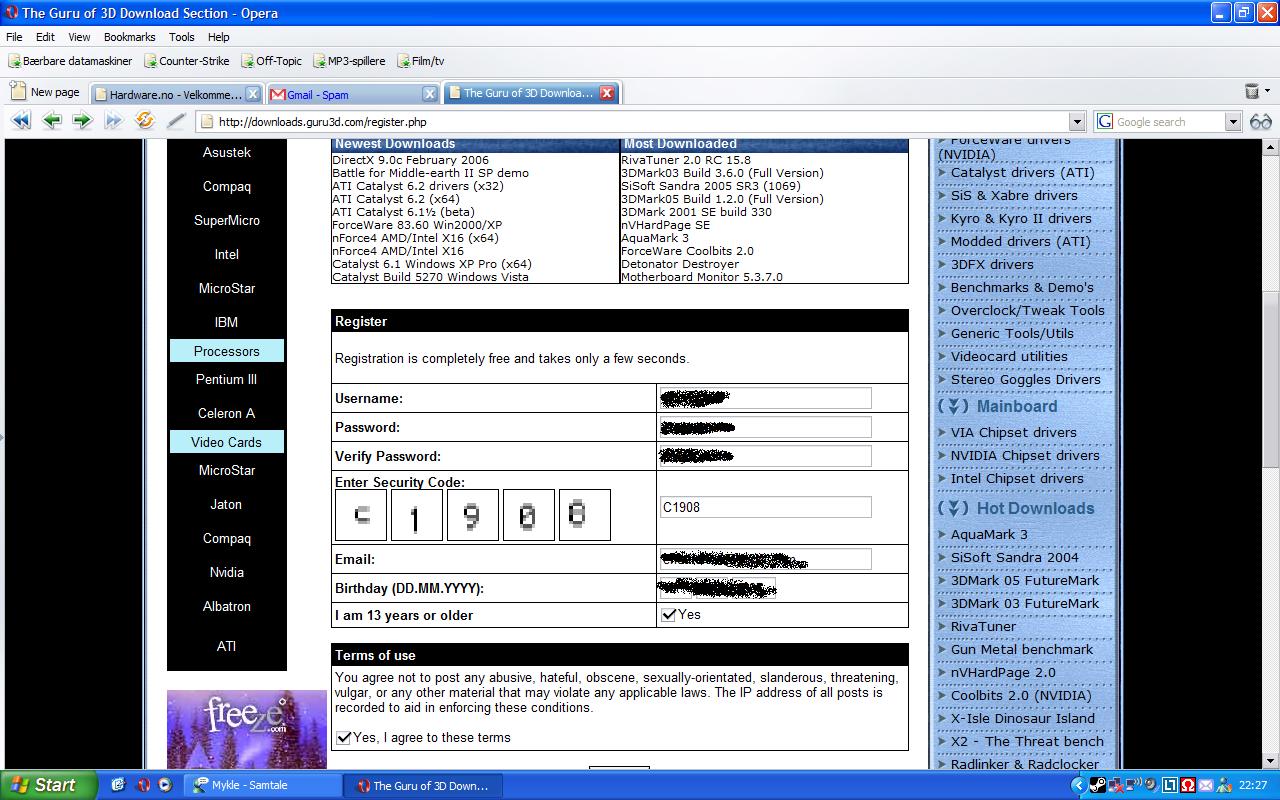The width and height of the screenshot is (1280, 800).
Task: Close the Hardware.no tab
Action: 253,94
